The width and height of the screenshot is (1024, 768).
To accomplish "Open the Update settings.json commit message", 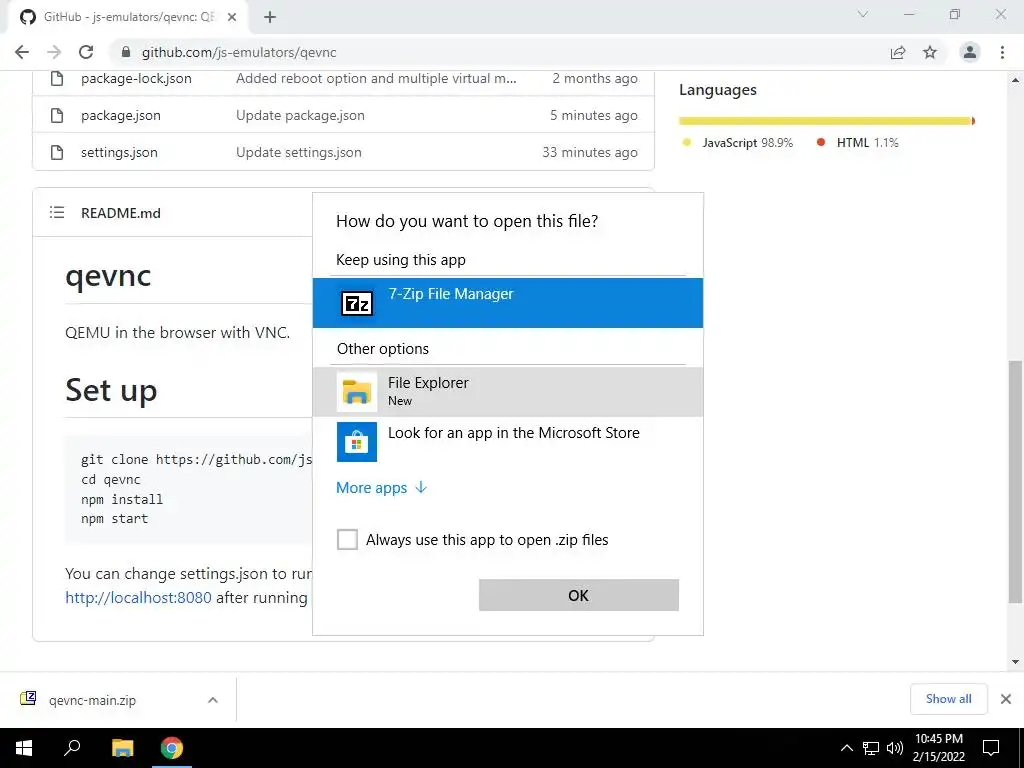I will click(x=298, y=152).
